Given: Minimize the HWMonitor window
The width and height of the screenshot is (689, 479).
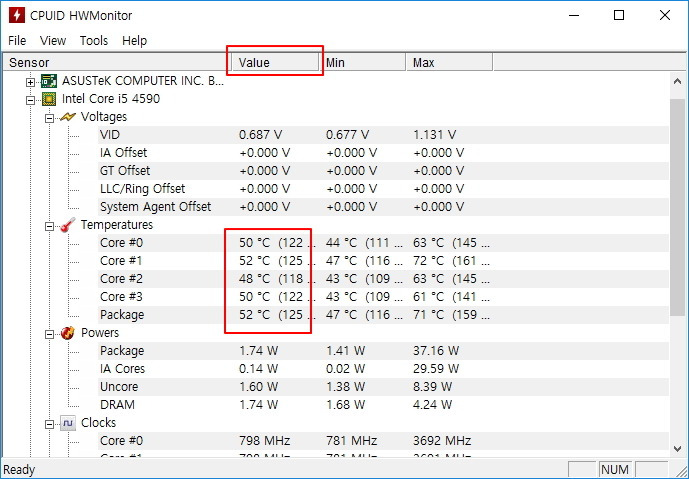Looking at the screenshot, I should [574, 15].
